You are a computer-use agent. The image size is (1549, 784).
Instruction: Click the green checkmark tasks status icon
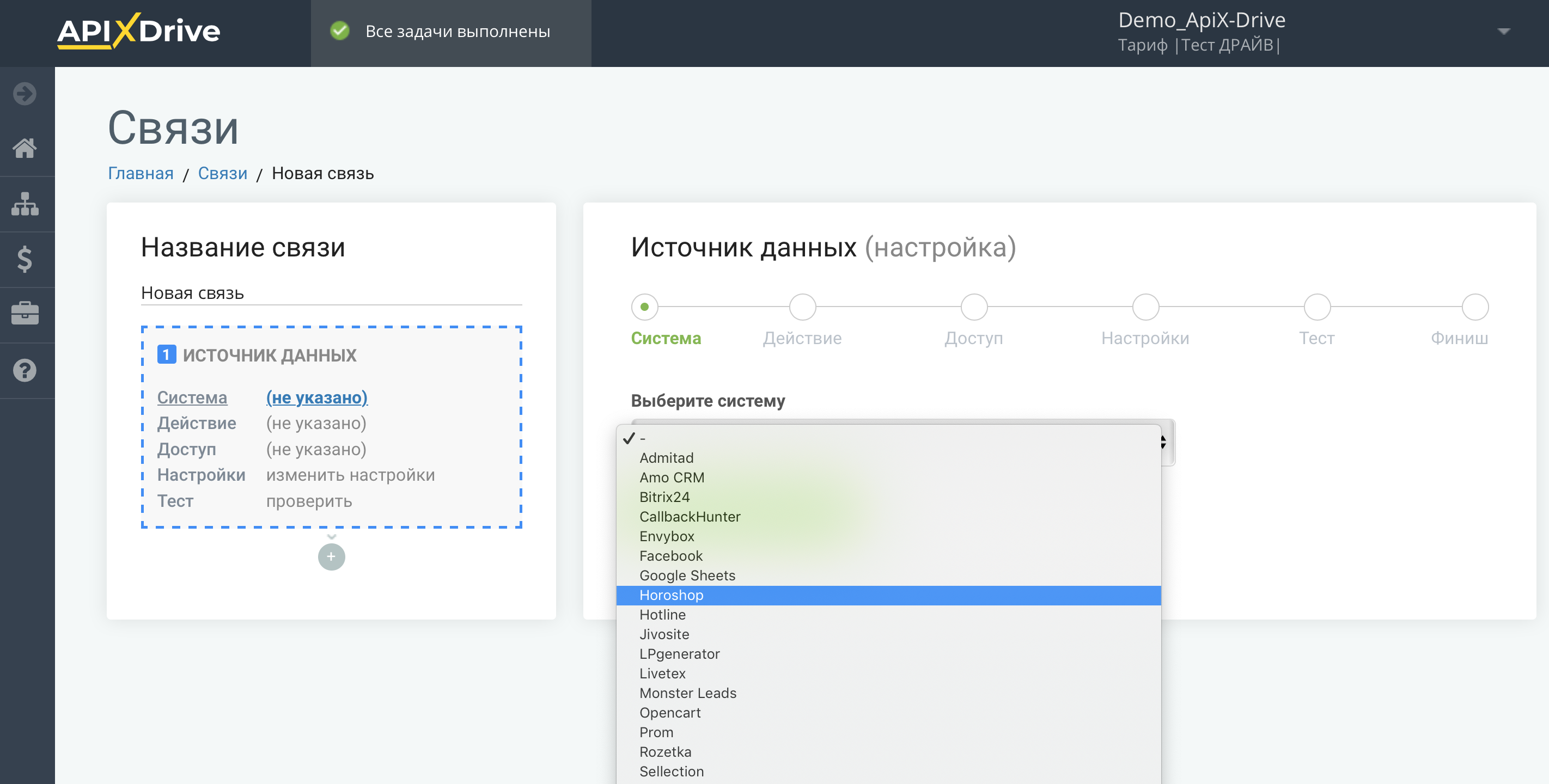pyautogui.click(x=340, y=30)
